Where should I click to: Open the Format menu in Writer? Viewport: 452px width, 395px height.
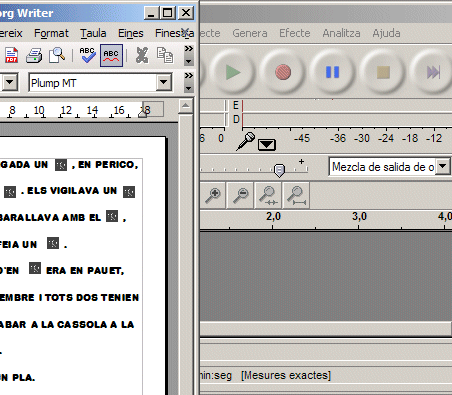(51, 33)
